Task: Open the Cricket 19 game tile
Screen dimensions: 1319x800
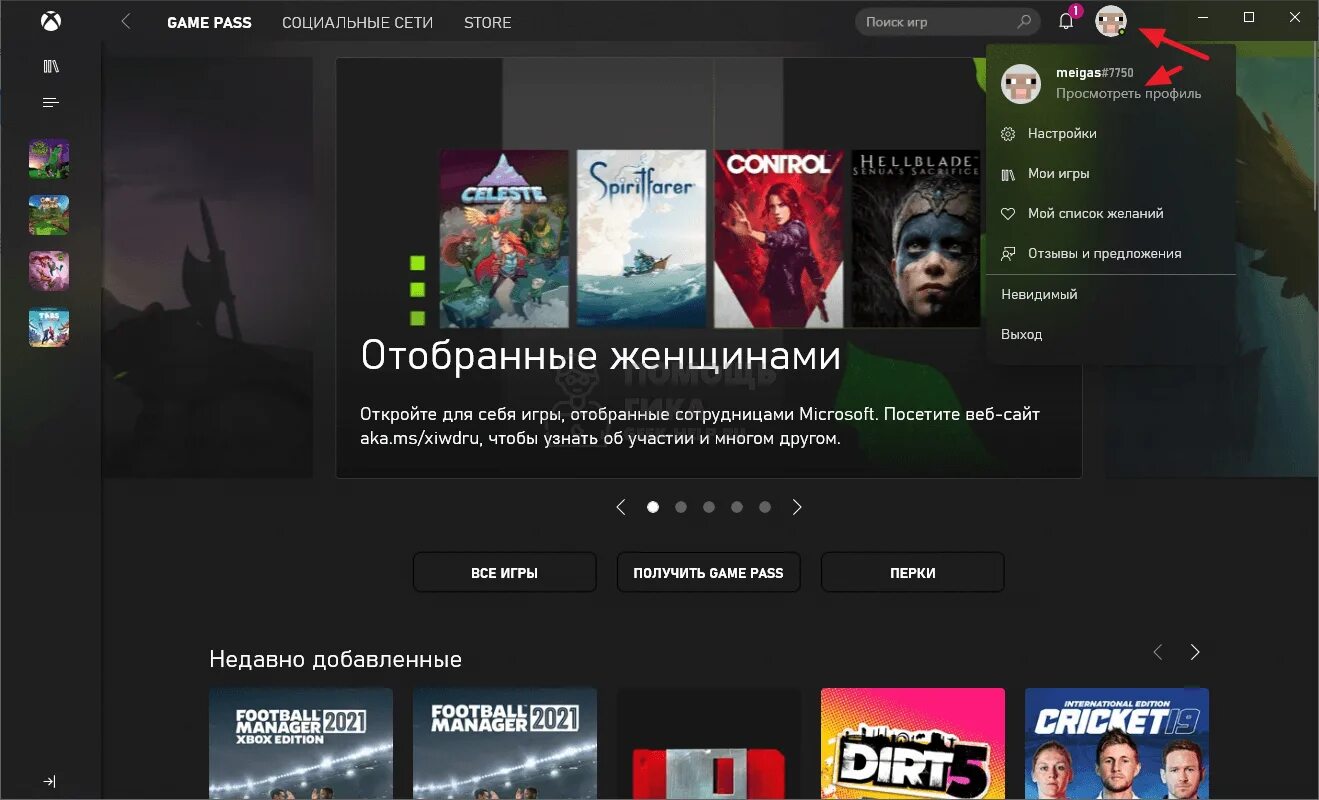Action: tap(1117, 743)
